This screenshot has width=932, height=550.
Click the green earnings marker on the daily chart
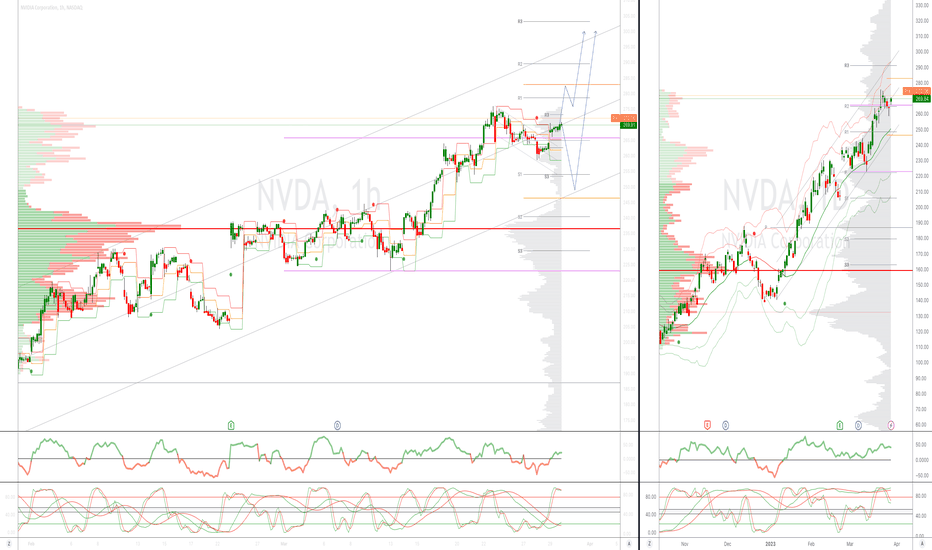point(840,425)
